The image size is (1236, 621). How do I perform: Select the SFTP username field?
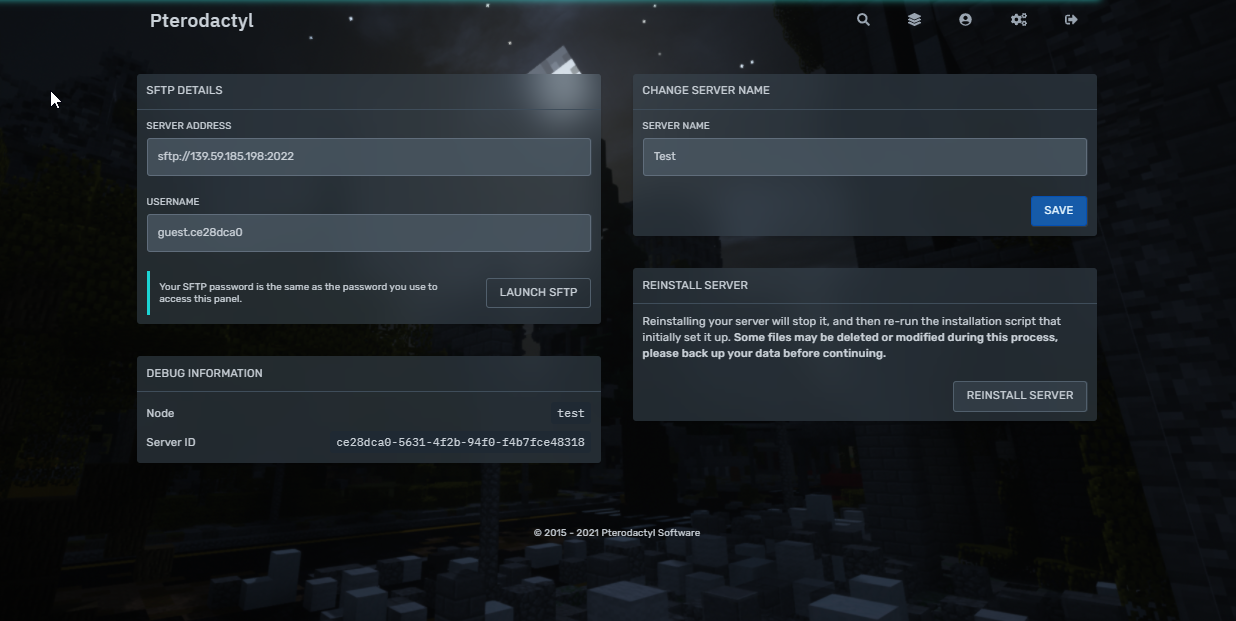pyautogui.click(x=368, y=233)
